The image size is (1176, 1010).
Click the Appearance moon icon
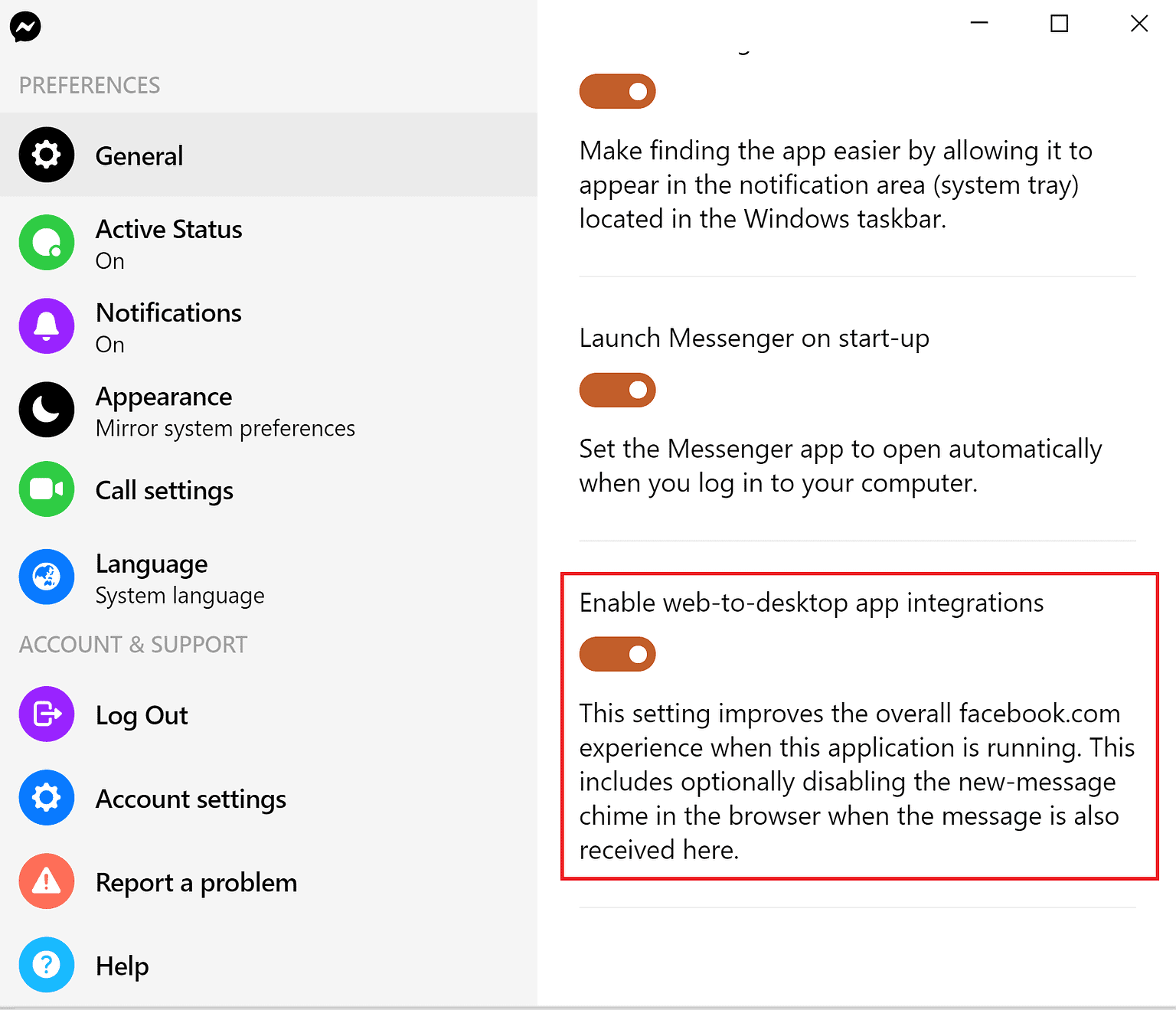47,410
